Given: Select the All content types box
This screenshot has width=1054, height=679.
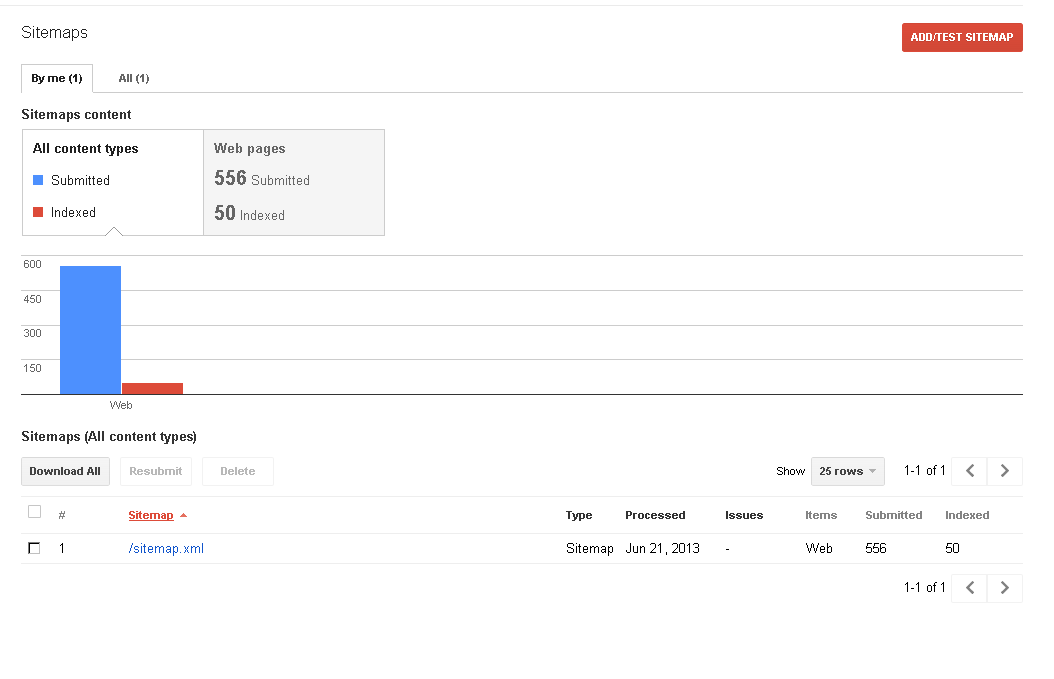Looking at the screenshot, I should (113, 182).
